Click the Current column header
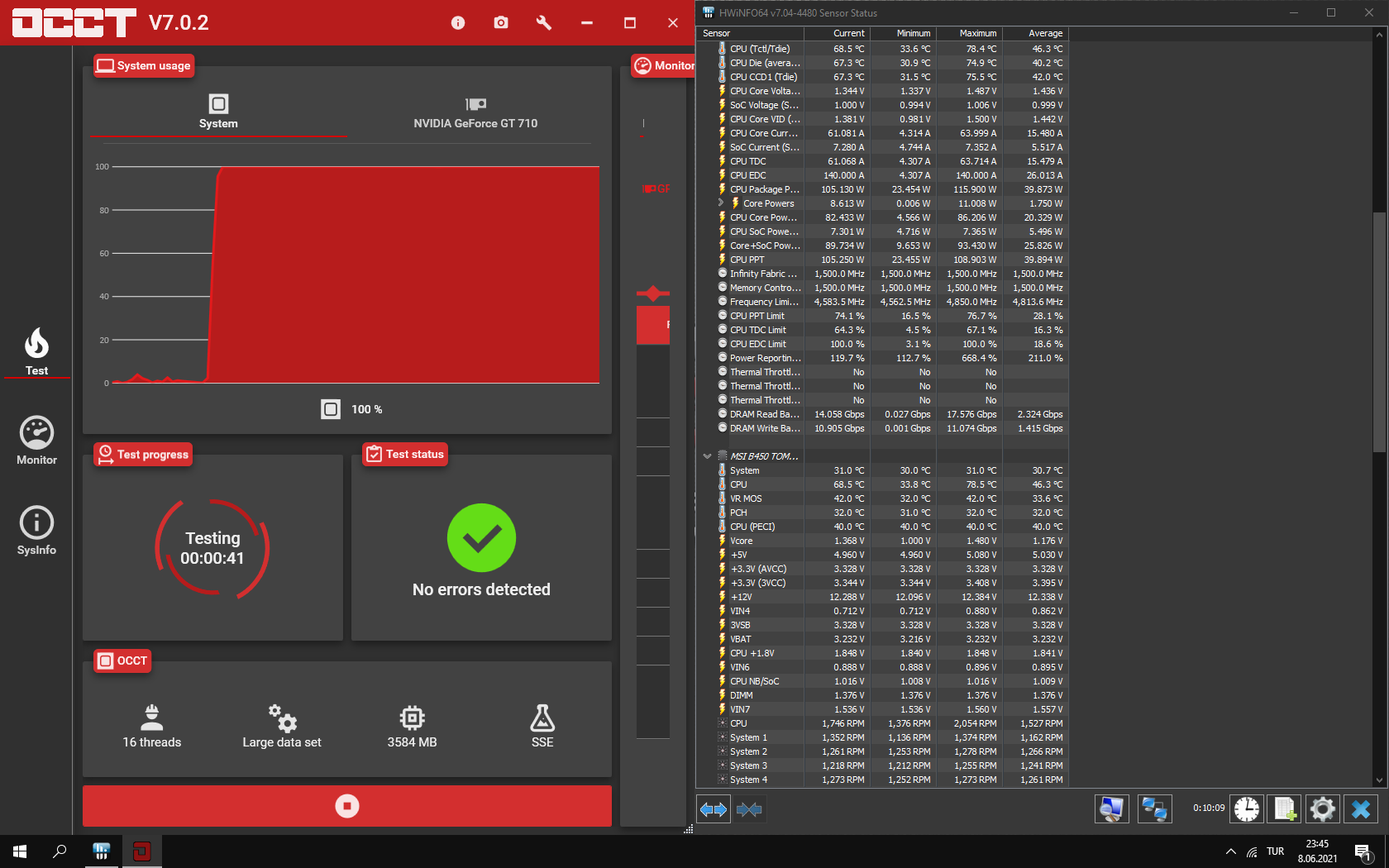This screenshot has height=868, width=1389. click(x=837, y=33)
